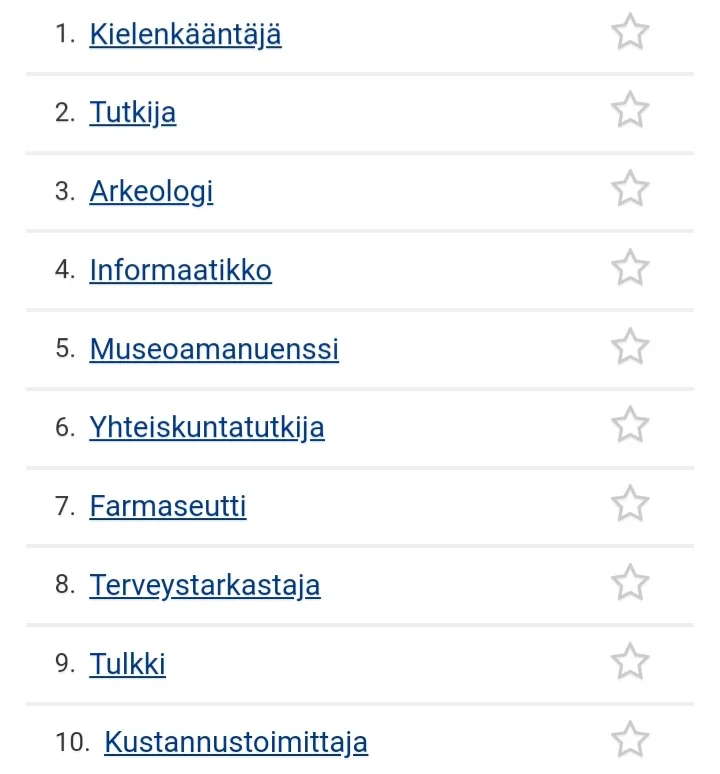Open the Tutkija profession link
The width and height of the screenshot is (720, 774).
point(132,113)
